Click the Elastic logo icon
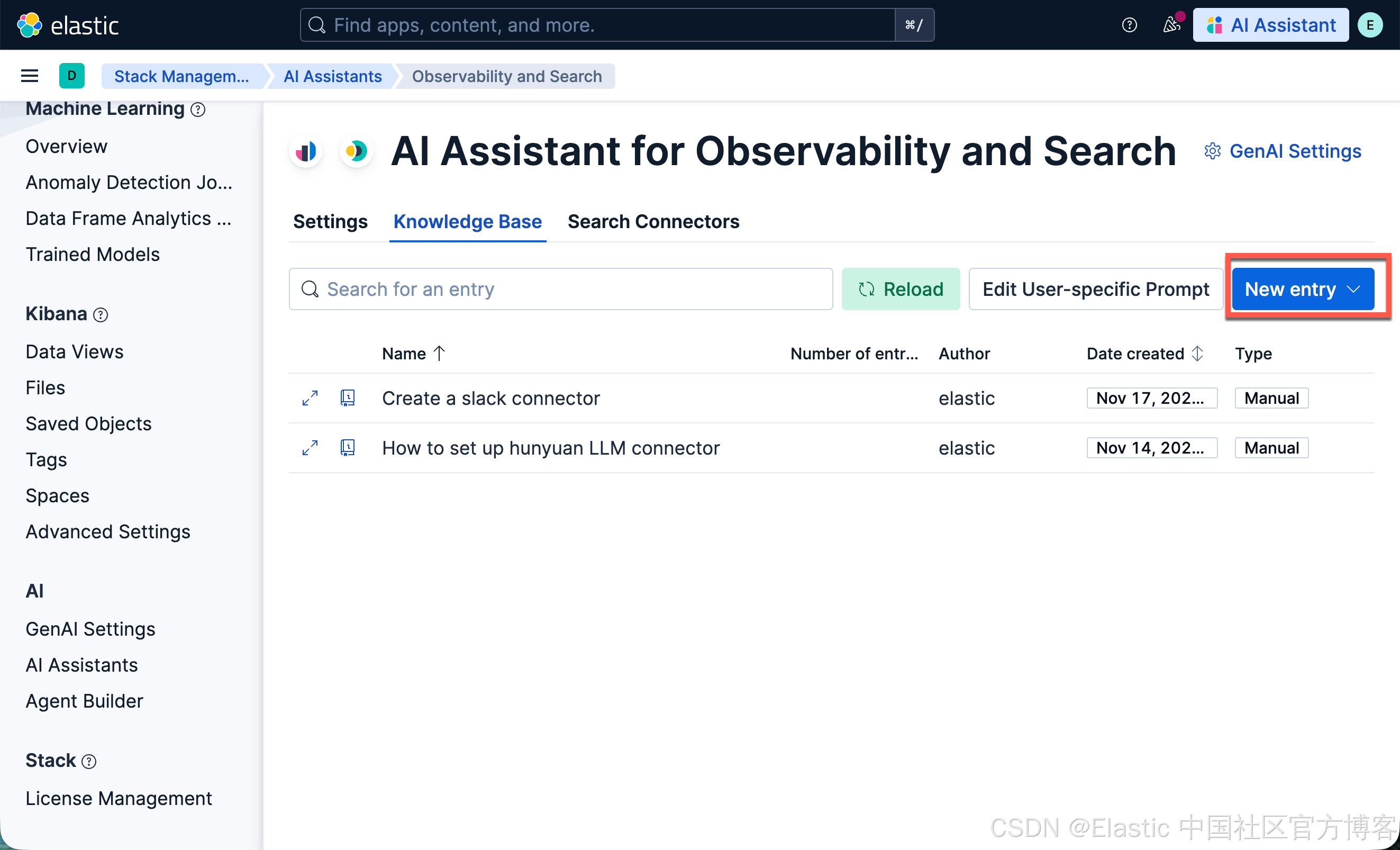This screenshot has width=1400, height=850. (29, 25)
